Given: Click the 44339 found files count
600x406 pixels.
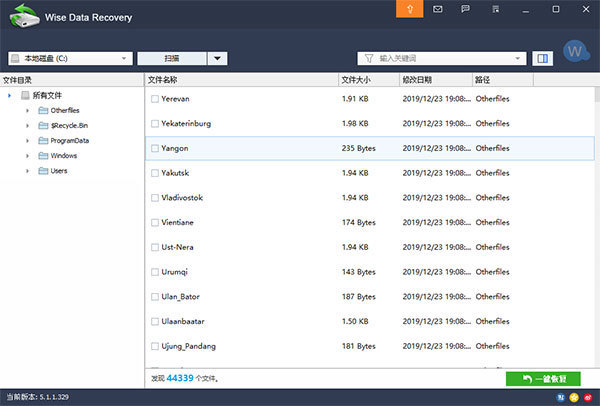Looking at the screenshot, I should [180, 378].
